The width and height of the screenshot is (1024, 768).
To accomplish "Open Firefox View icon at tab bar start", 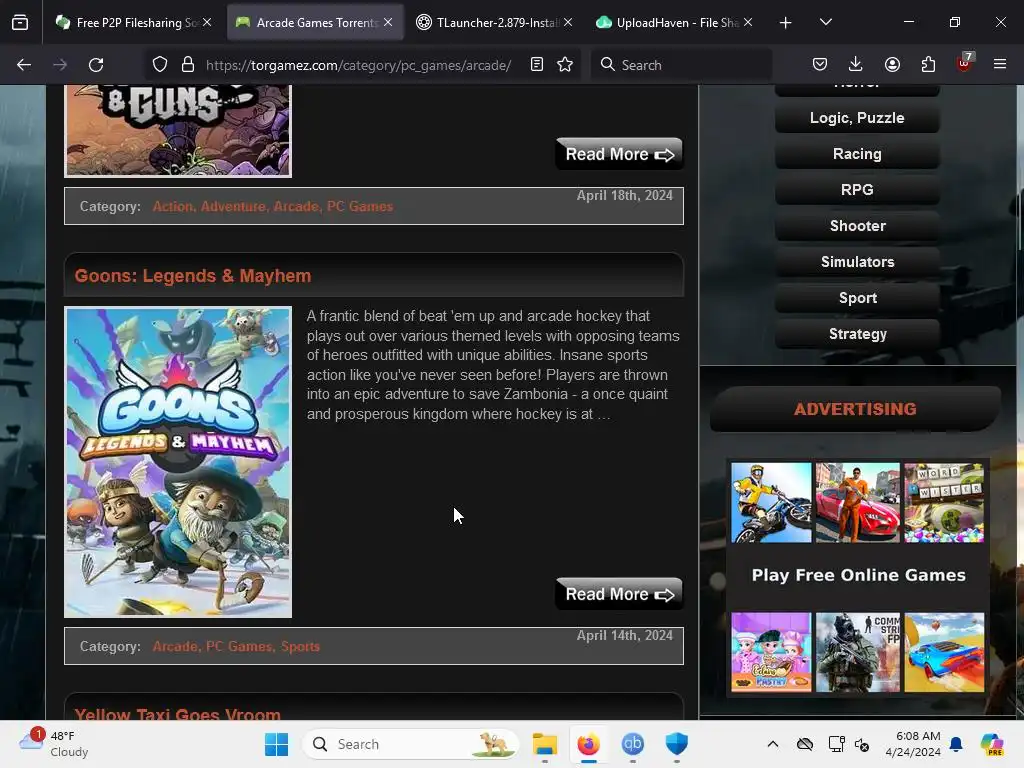I will point(20,22).
